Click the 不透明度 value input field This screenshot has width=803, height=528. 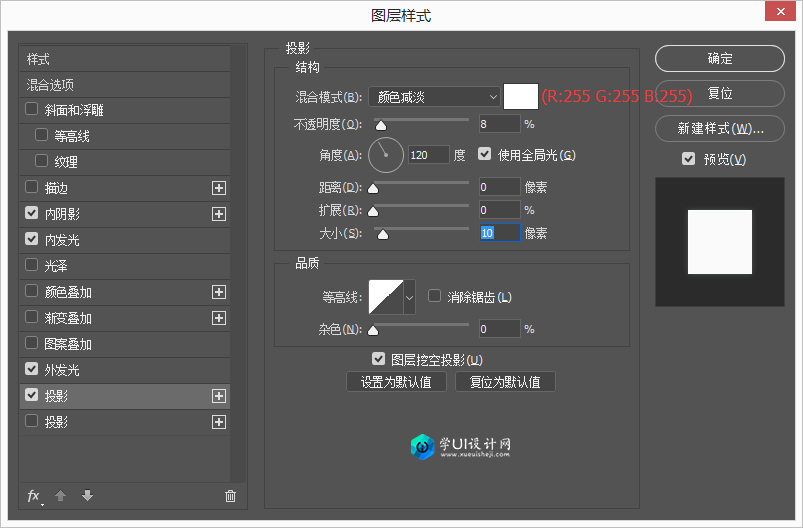tap(499, 124)
